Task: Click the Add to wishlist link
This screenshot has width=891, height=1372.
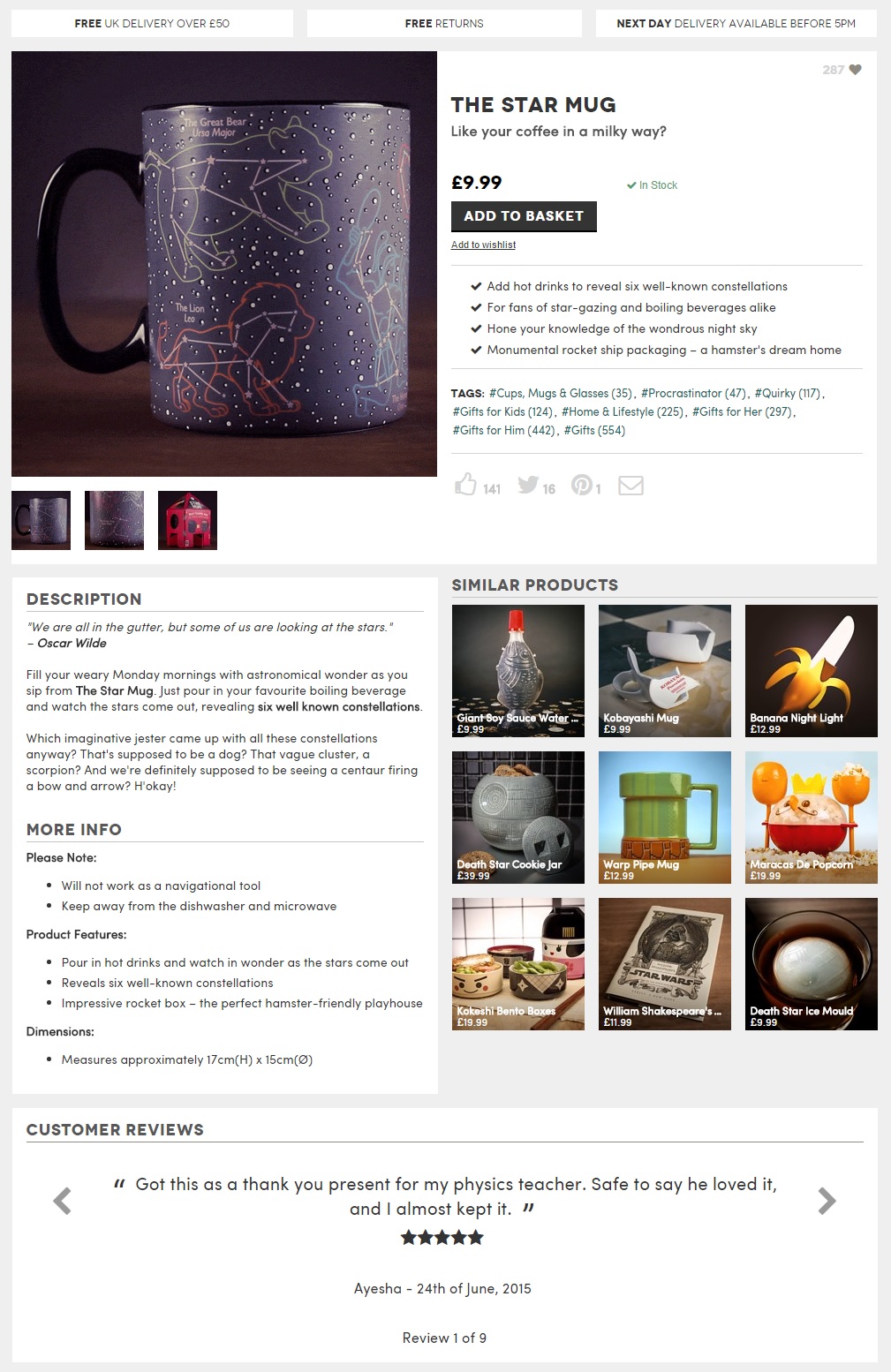Action: pos(483,245)
